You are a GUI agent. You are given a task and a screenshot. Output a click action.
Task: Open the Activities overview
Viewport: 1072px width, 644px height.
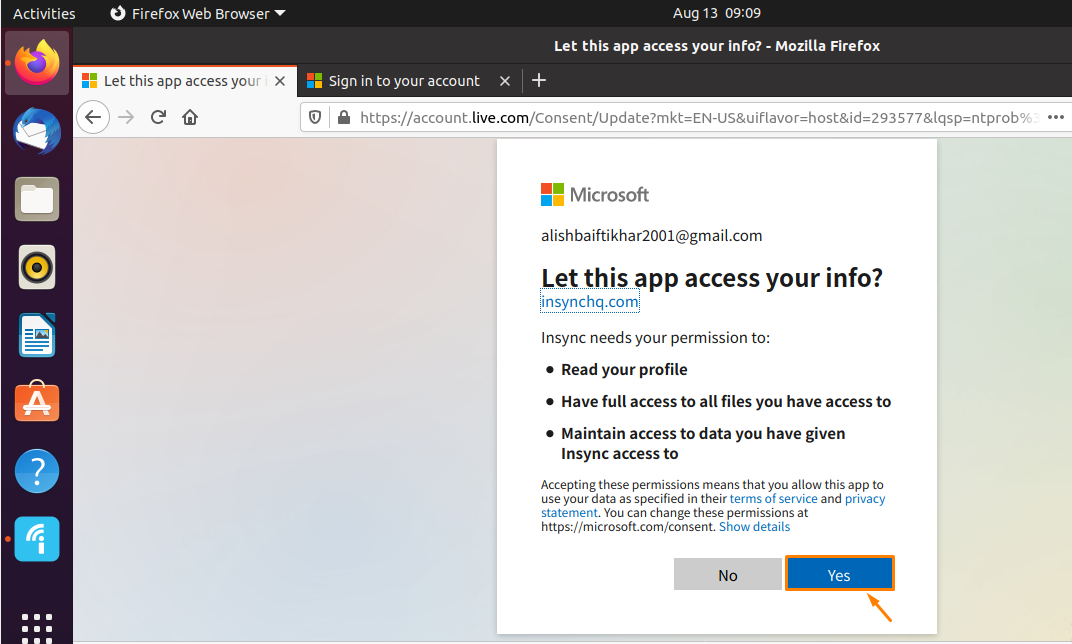tap(44, 14)
